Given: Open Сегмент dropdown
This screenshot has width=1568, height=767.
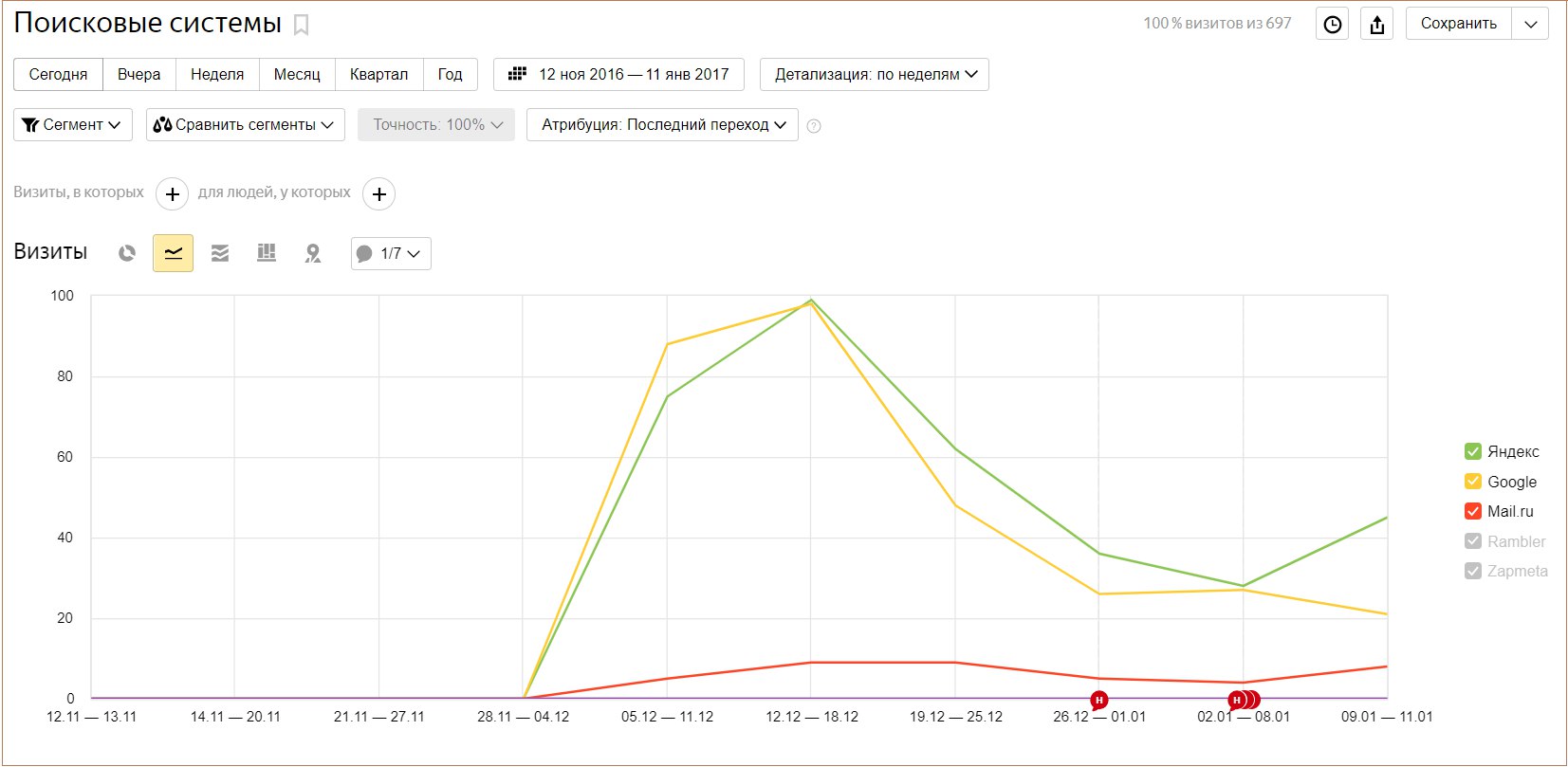Looking at the screenshot, I should point(73,125).
